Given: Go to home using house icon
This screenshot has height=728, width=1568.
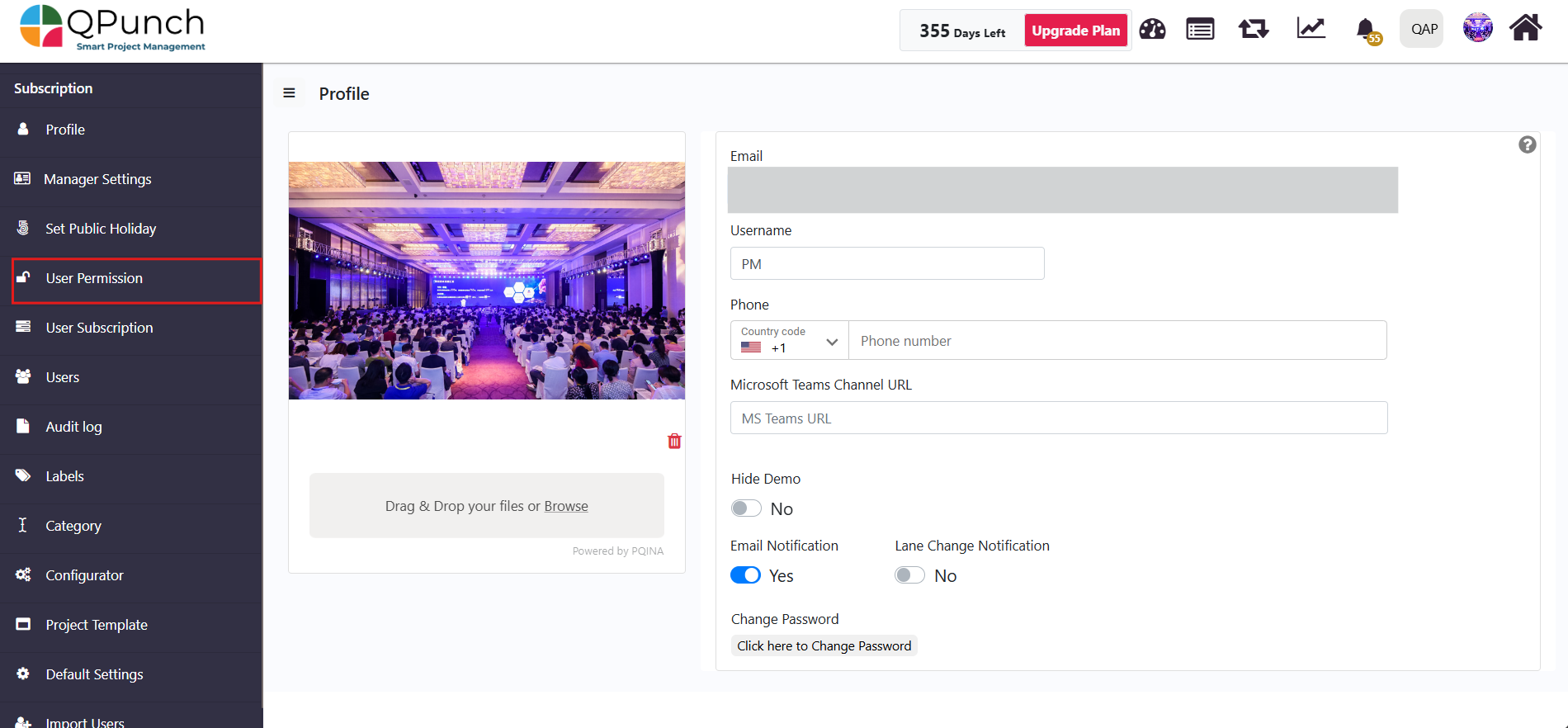Looking at the screenshot, I should [x=1525, y=28].
